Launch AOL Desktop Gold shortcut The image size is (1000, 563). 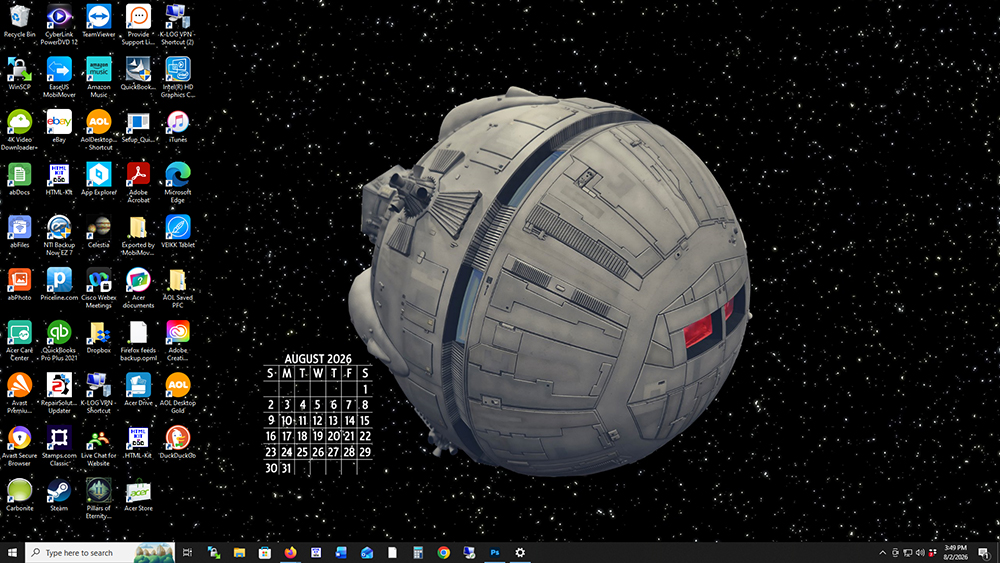[177, 393]
